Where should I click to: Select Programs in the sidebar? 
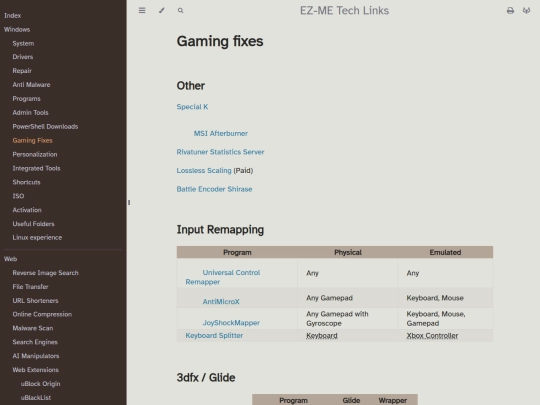pyautogui.click(x=27, y=99)
